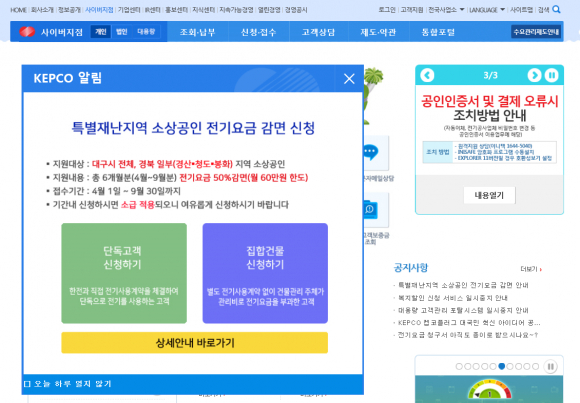Select the last carousel dot indicator
Viewport: 580px width, 403px height.
pyautogui.click(x=536, y=366)
